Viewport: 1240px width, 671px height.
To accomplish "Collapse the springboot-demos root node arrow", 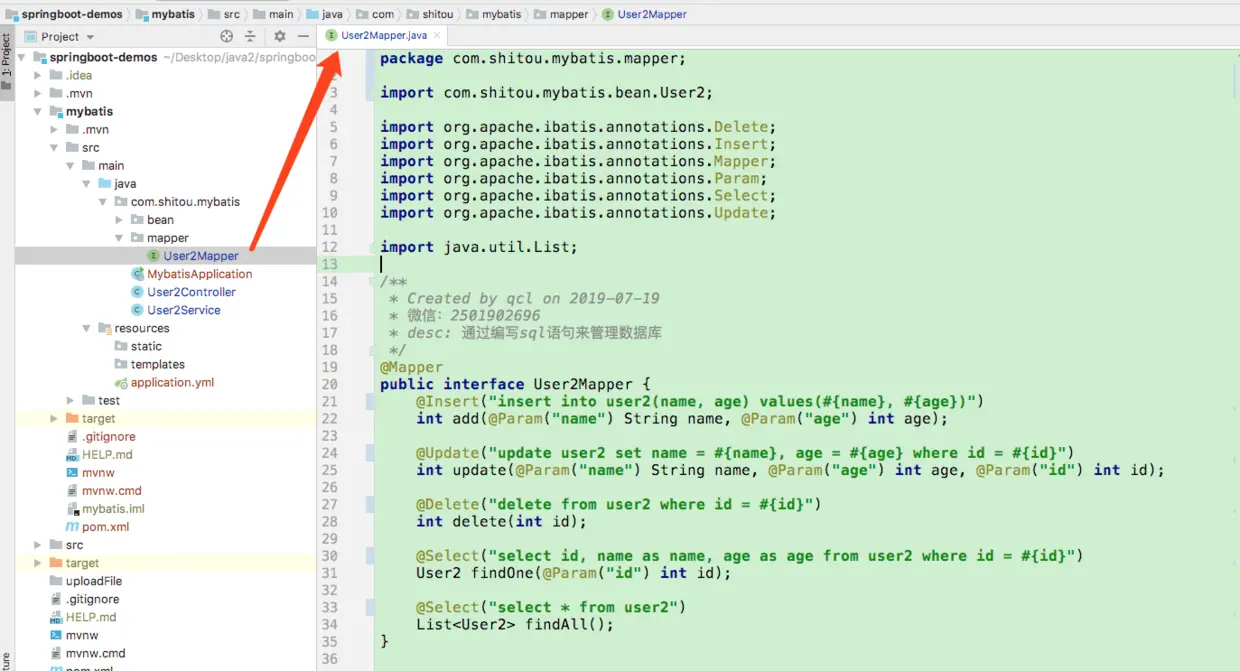I will coord(22,57).
